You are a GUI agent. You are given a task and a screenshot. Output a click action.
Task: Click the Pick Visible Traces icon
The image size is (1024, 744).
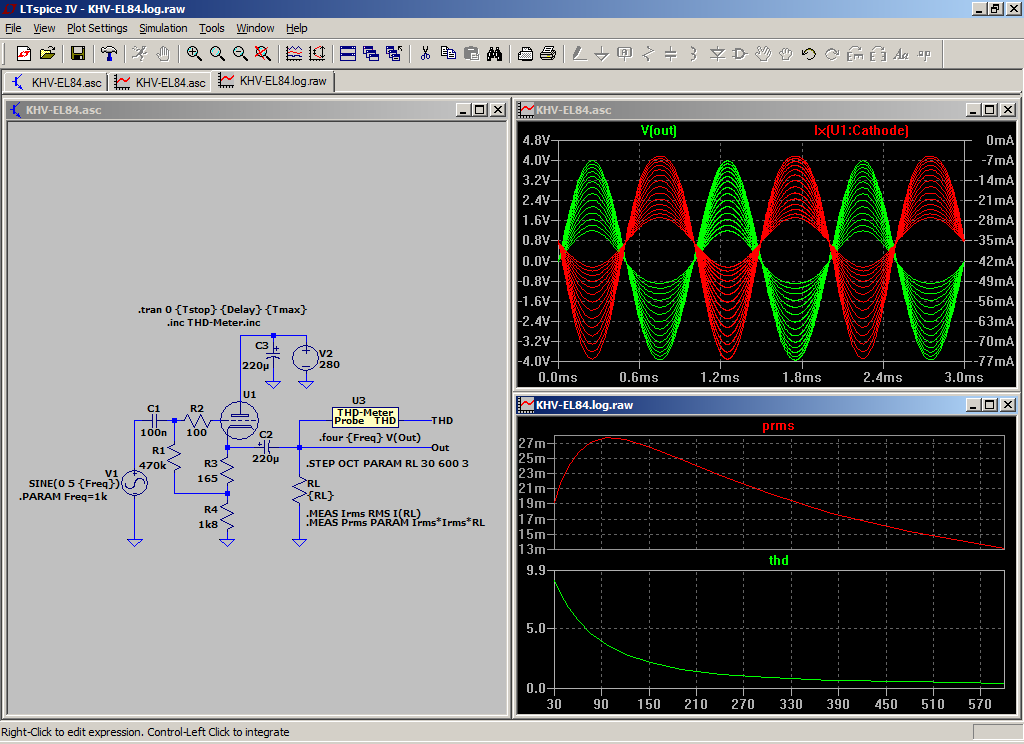(294, 54)
